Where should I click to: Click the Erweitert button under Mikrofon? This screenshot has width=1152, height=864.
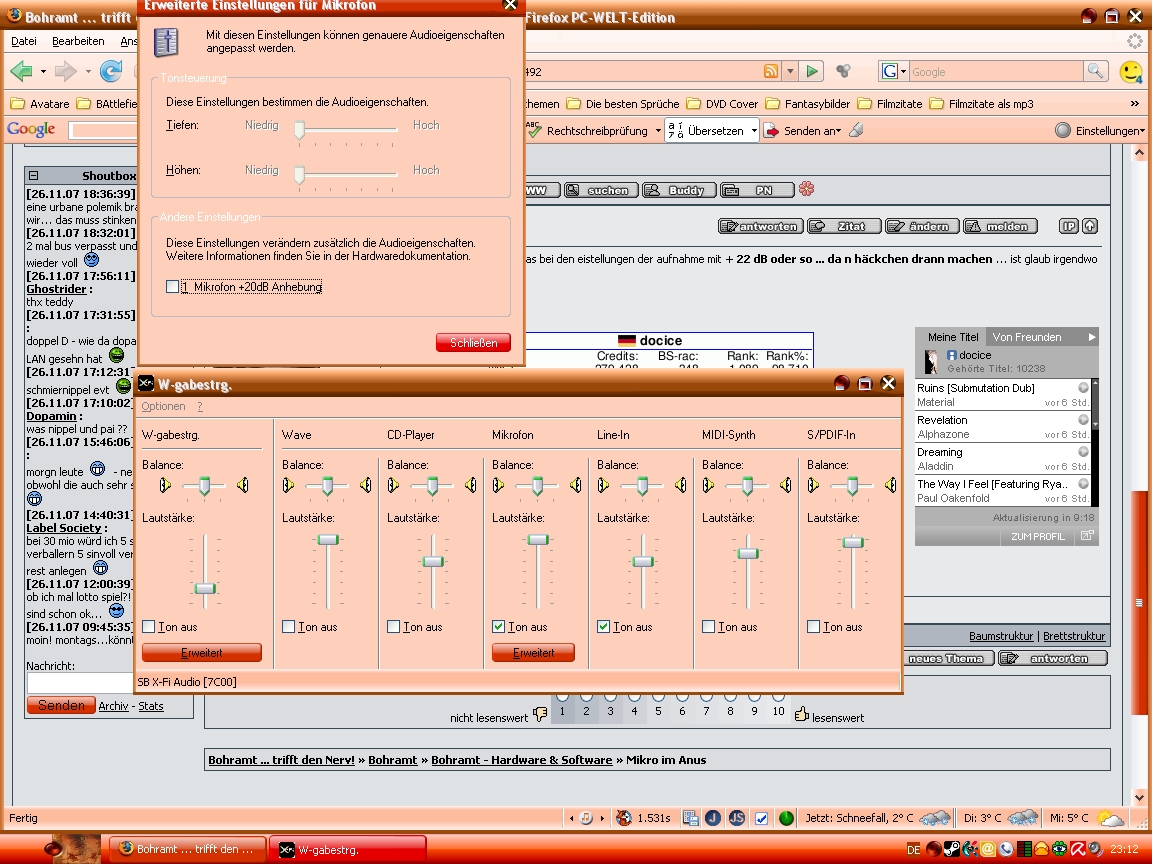533,653
